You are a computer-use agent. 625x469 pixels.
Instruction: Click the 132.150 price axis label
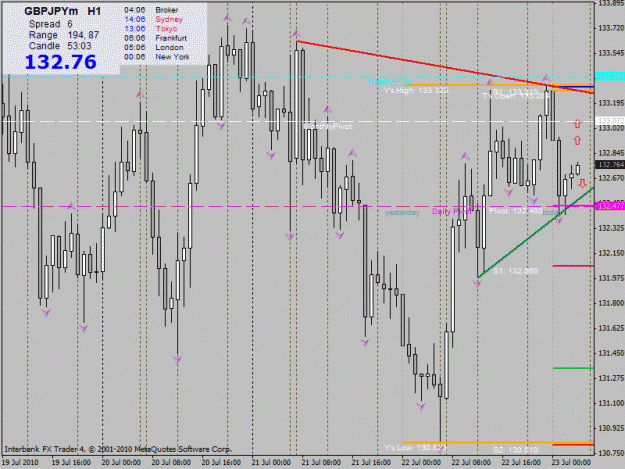[611, 253]
